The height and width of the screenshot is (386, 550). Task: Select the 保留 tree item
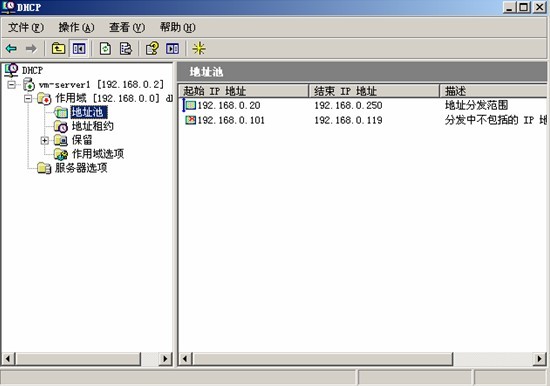click(82, 140)
